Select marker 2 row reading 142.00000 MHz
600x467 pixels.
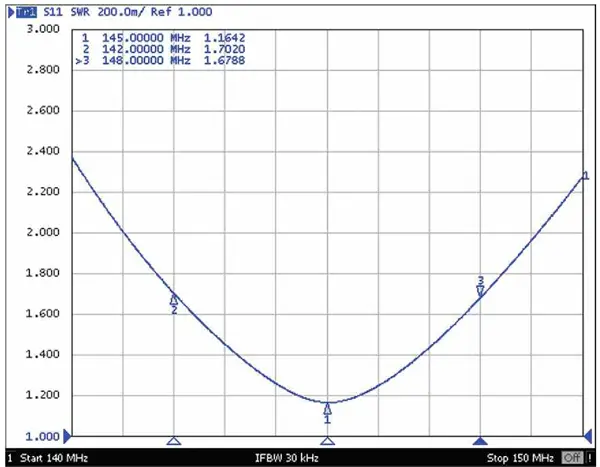point(160,48)
